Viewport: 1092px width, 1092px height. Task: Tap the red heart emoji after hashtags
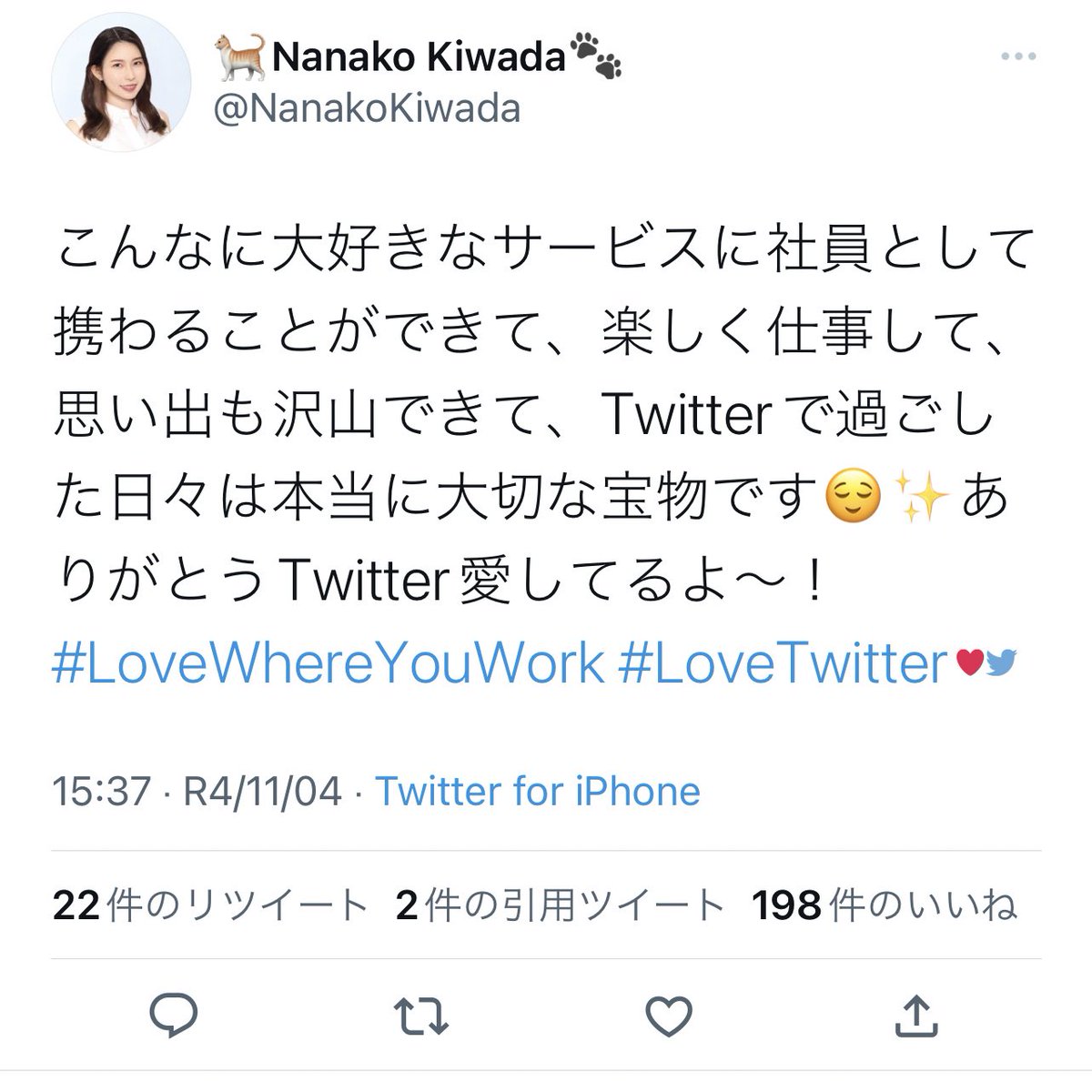point(970,664)
